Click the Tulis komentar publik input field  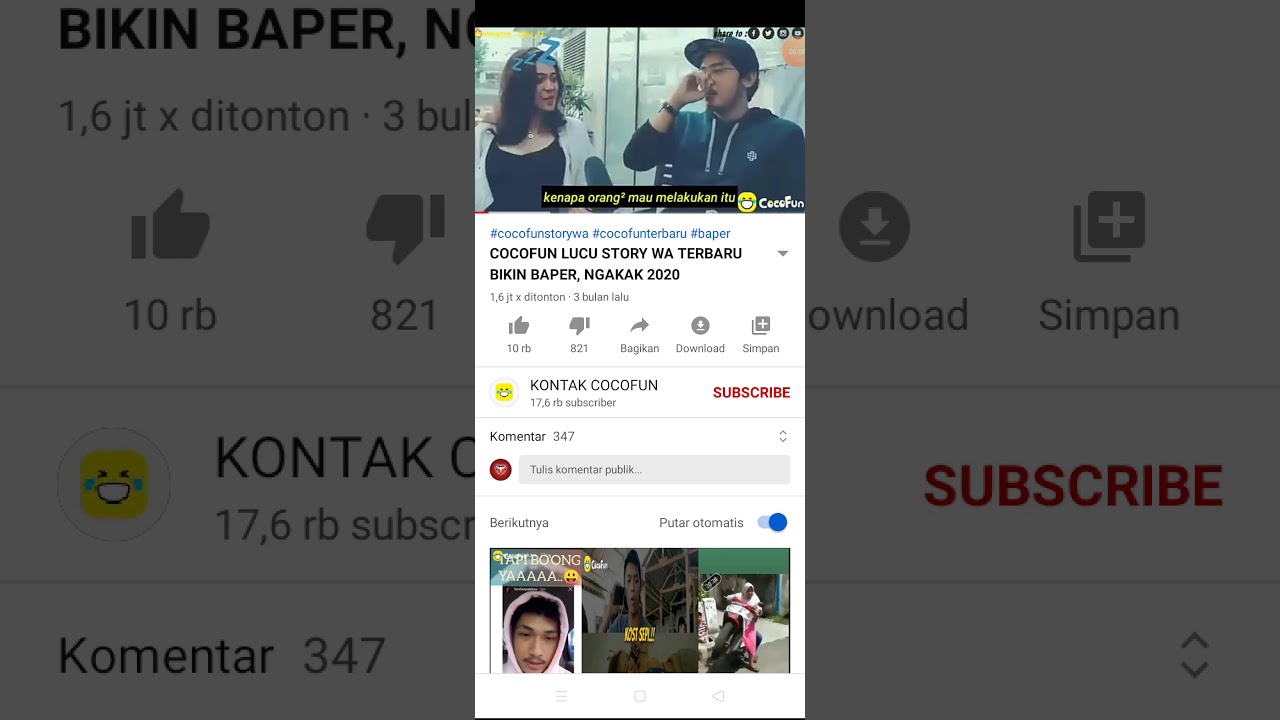pyautogui.click(x=654, y=469)
